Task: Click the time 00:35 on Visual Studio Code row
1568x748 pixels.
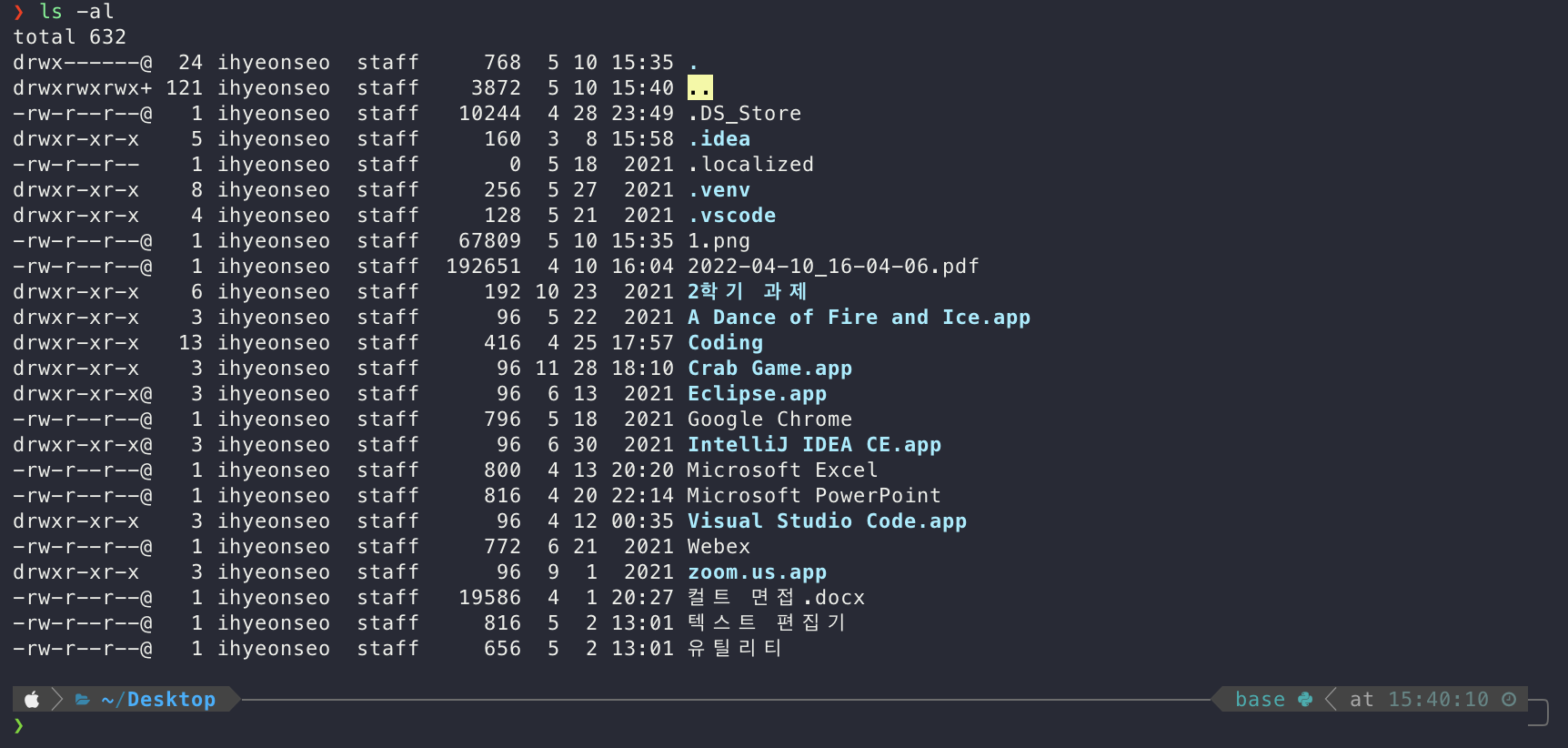Action: pos(643,521)
